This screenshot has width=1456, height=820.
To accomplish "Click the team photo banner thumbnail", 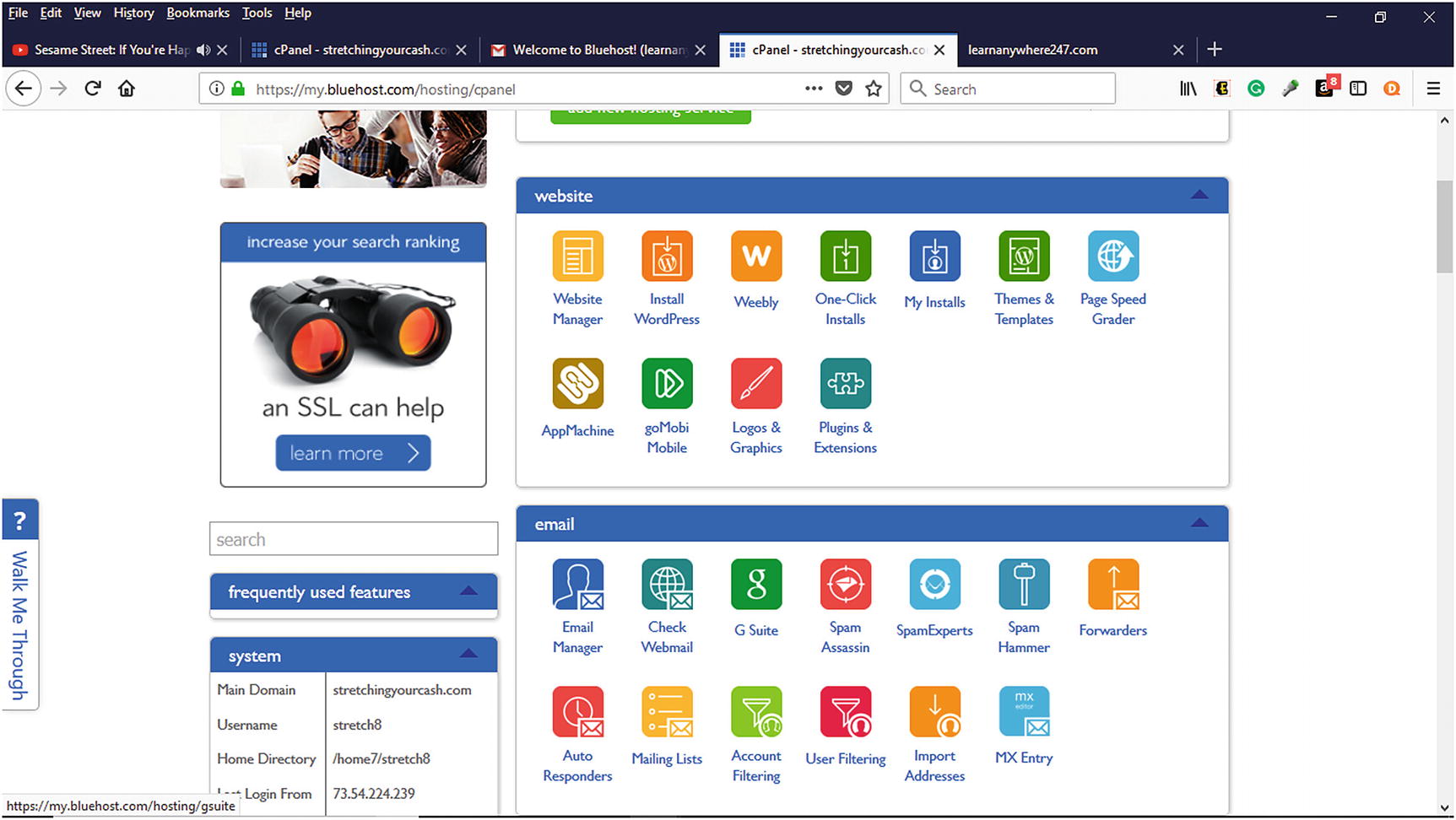I will (x=353, y=149).
